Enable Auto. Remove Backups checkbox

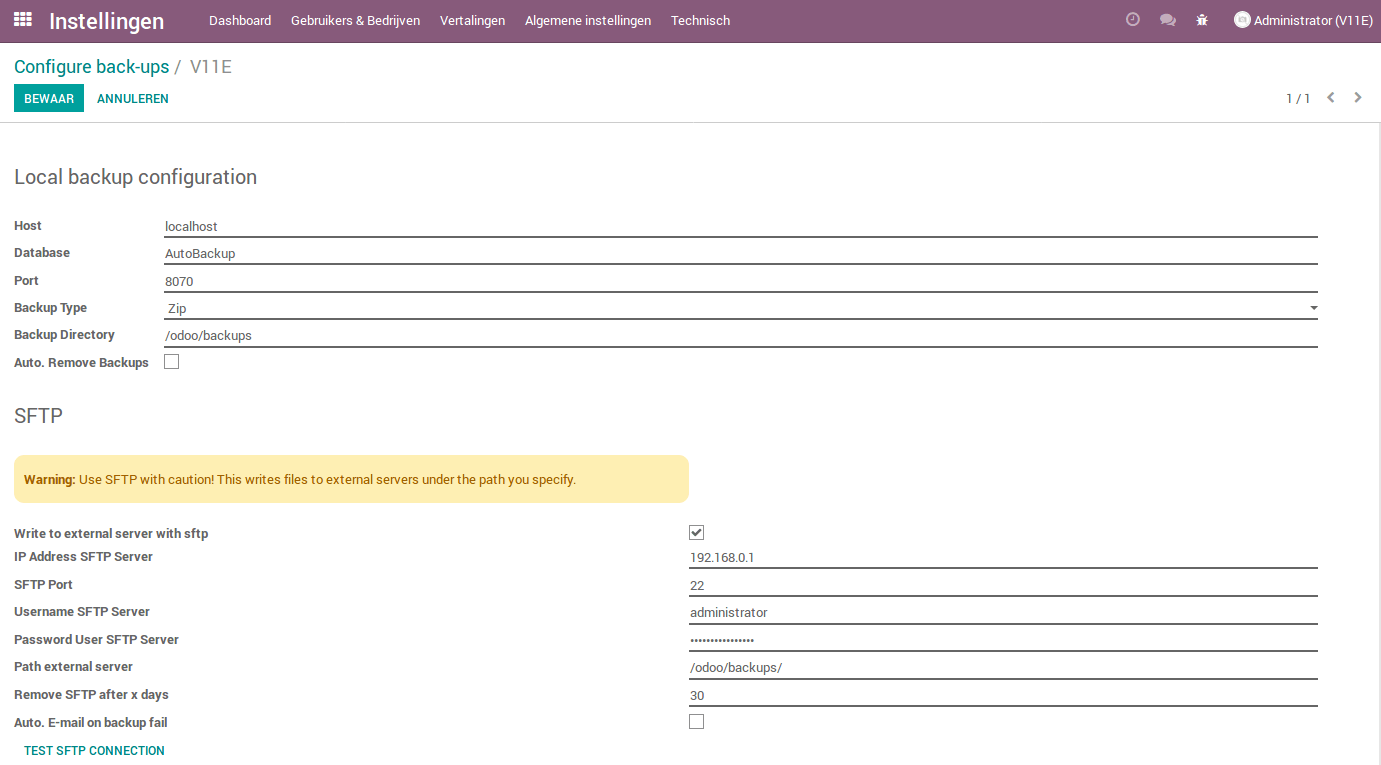pyautogui.click(x=171, y=362)
